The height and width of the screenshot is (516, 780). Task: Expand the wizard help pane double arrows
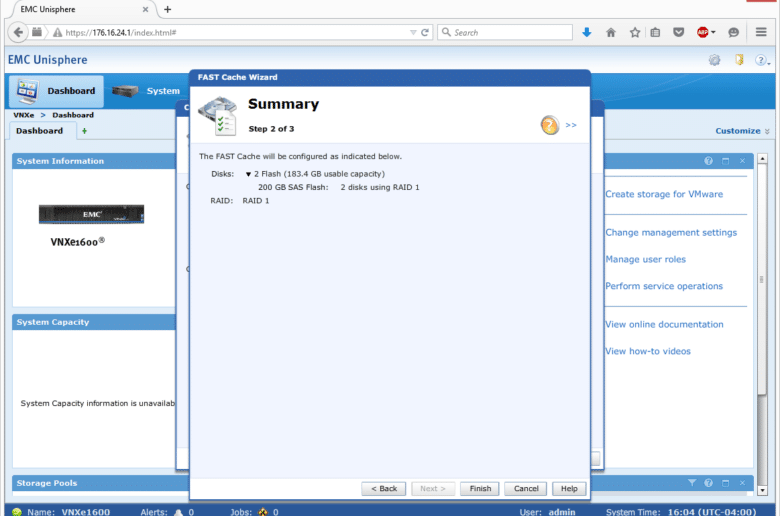click(571, 125)
